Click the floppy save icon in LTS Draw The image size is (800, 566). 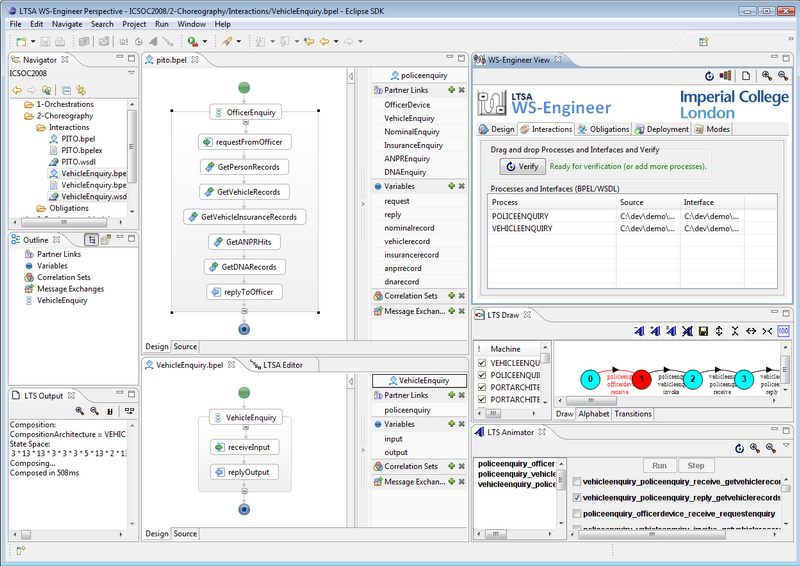coord(703,331)
